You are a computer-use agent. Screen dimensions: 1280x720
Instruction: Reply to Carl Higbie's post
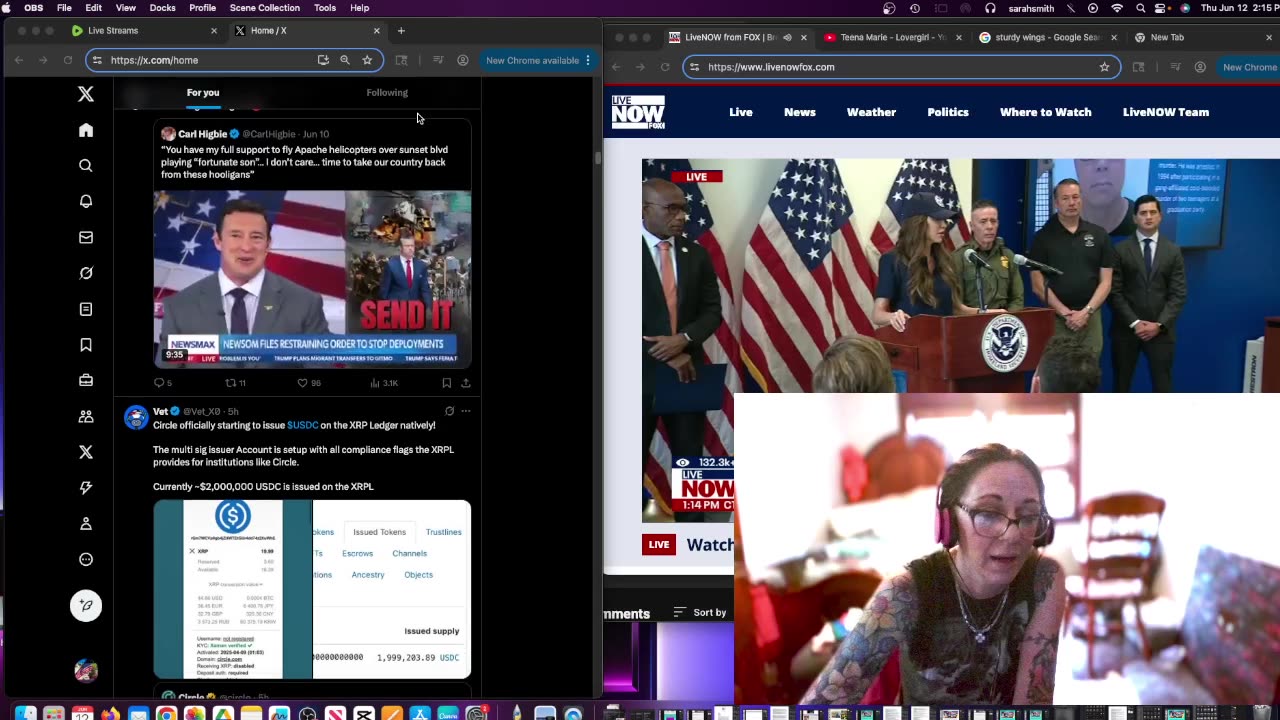click(159, 383)
